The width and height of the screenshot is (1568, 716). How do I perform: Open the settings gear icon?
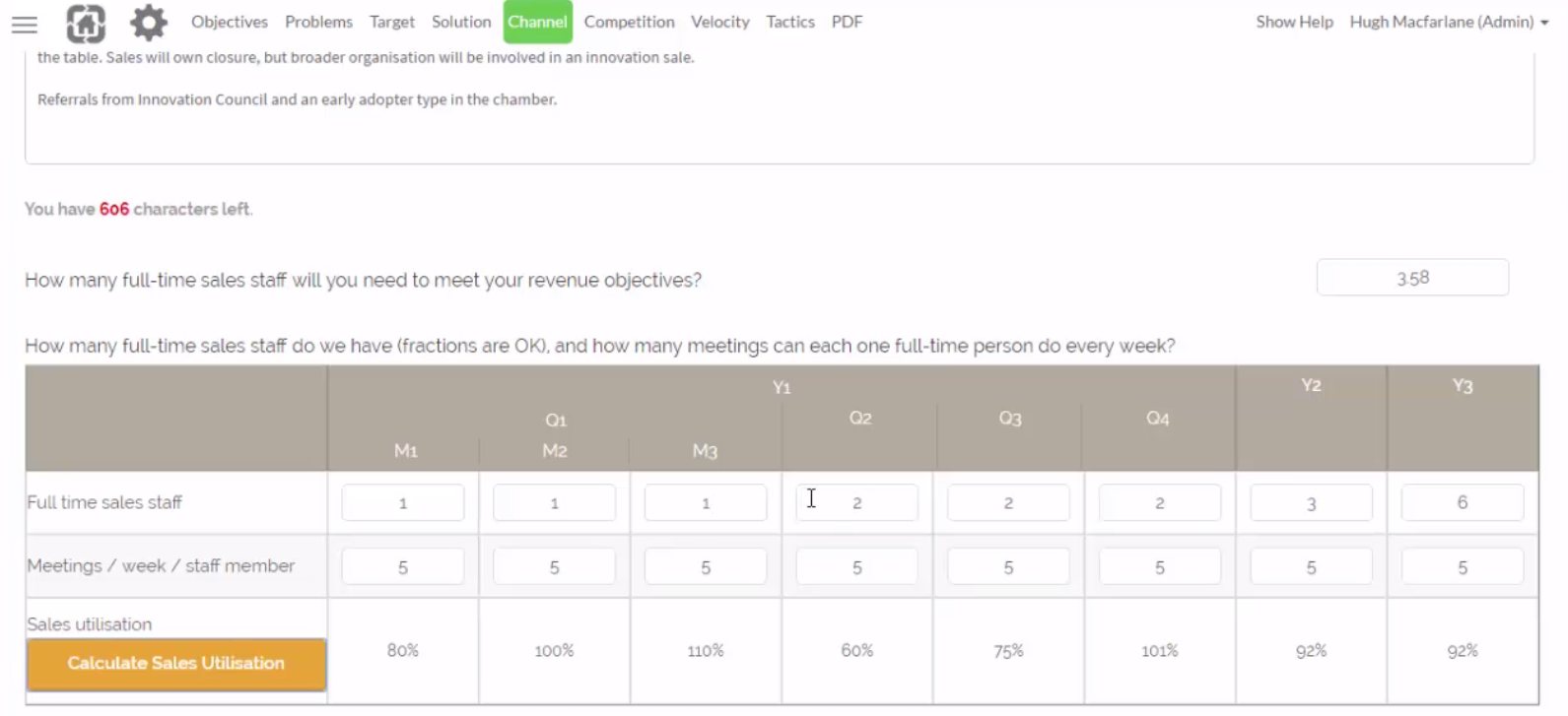(149, 23)
